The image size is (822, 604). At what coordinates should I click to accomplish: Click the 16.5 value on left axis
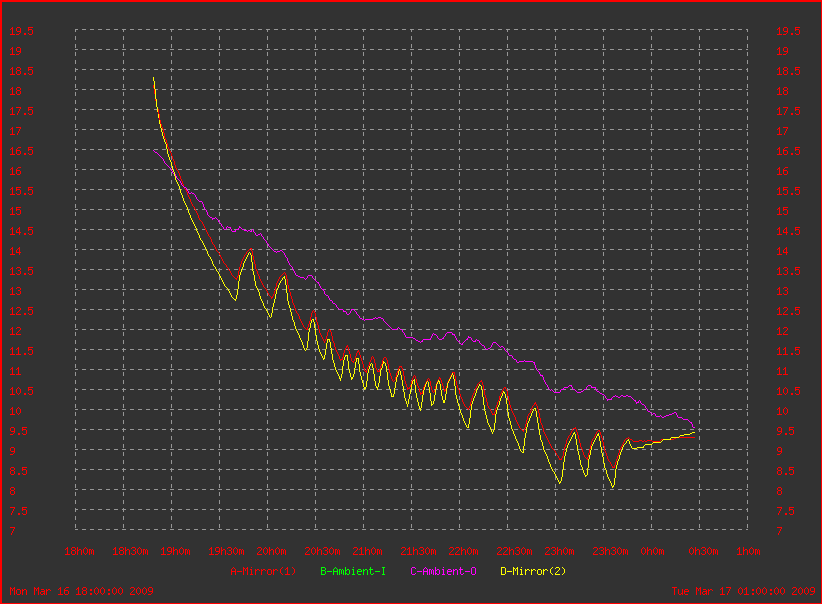(21, 151)
